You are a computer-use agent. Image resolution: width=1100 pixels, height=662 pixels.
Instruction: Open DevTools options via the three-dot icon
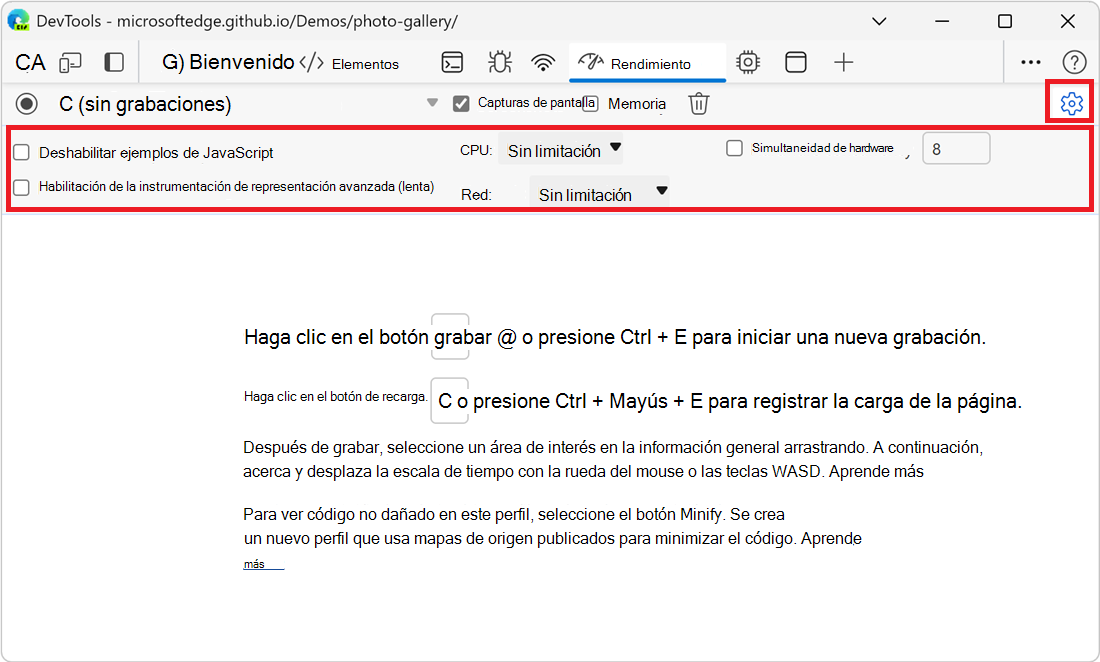coord(1030,61)
